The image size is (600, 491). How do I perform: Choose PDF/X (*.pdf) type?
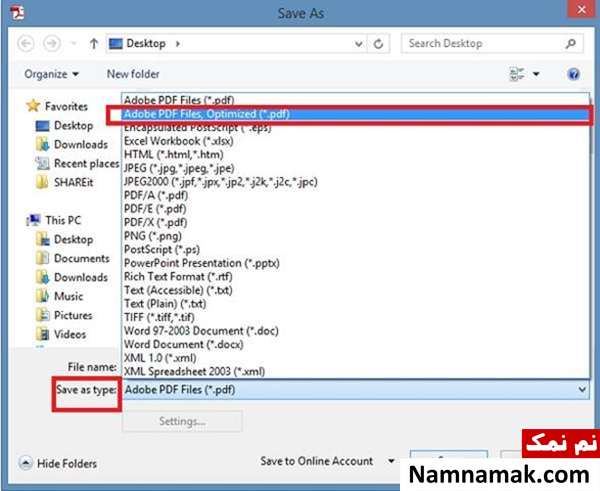355,222
